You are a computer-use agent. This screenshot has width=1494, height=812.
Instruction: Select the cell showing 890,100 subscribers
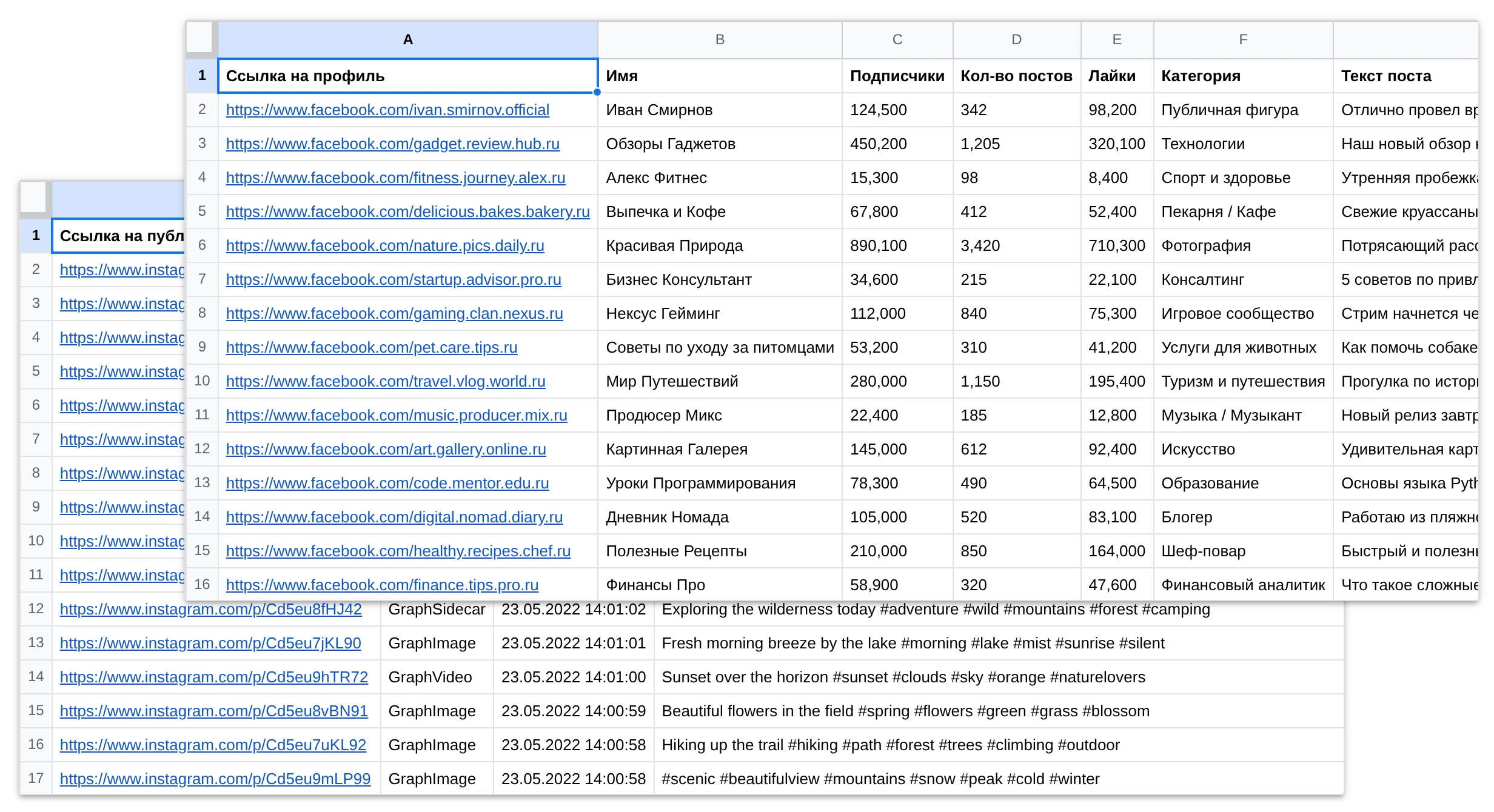coord(897,245)
